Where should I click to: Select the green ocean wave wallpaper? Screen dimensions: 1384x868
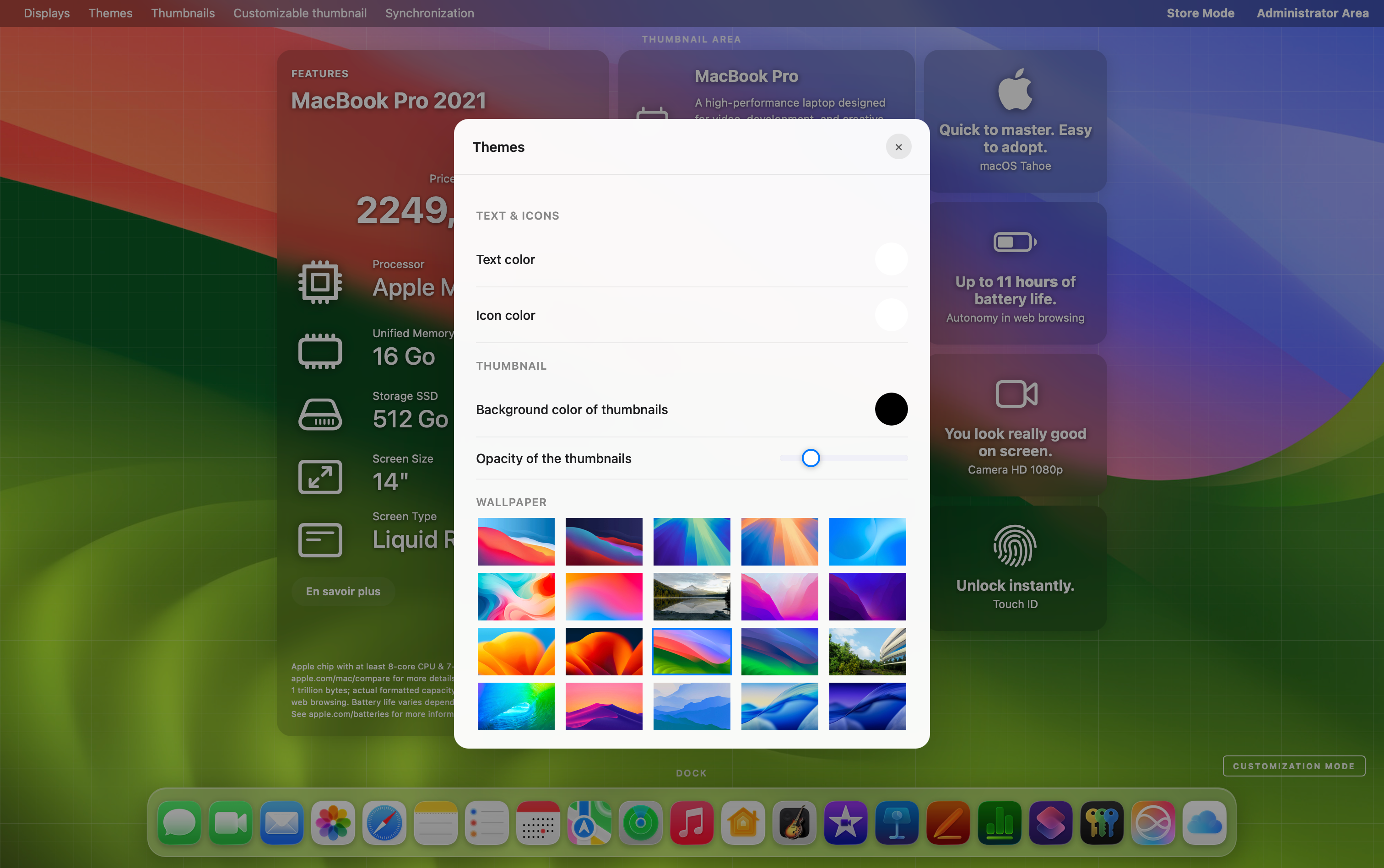point(516,706)
